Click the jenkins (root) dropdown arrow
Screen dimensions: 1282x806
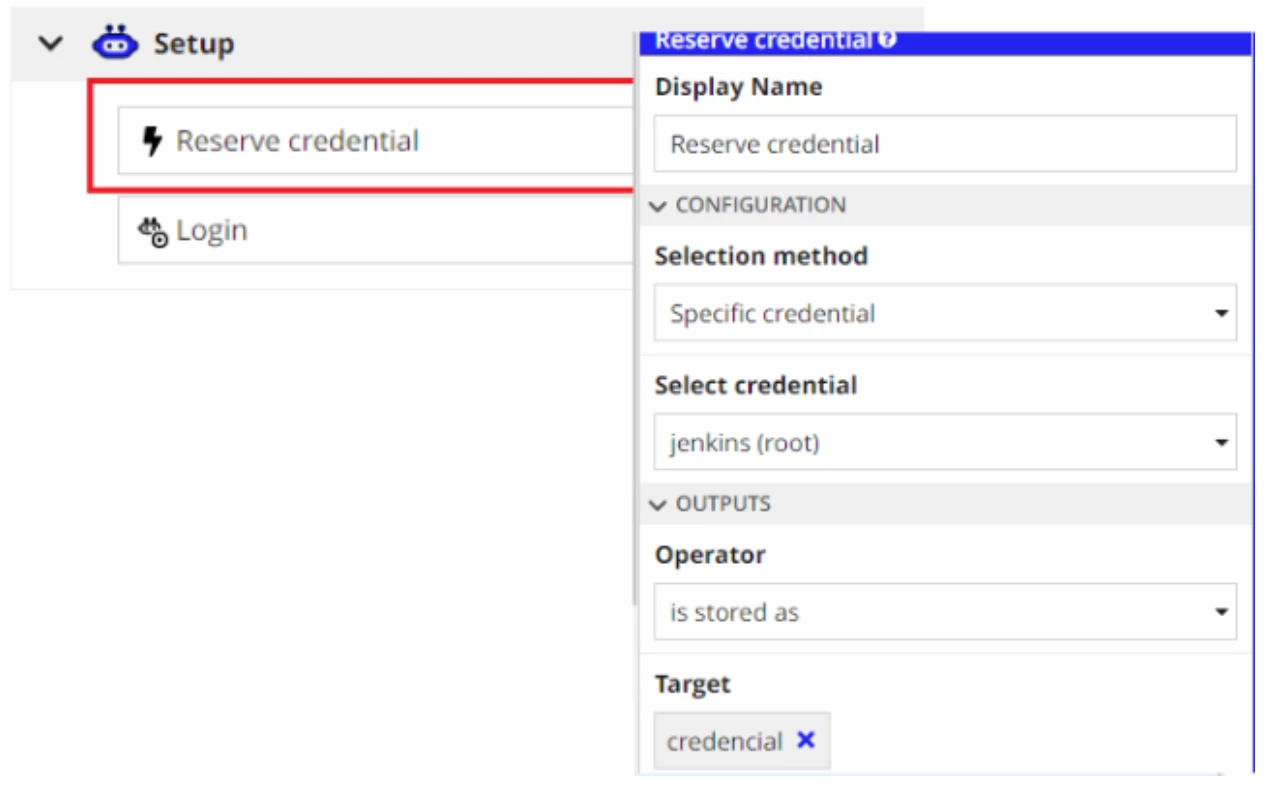1221,443
